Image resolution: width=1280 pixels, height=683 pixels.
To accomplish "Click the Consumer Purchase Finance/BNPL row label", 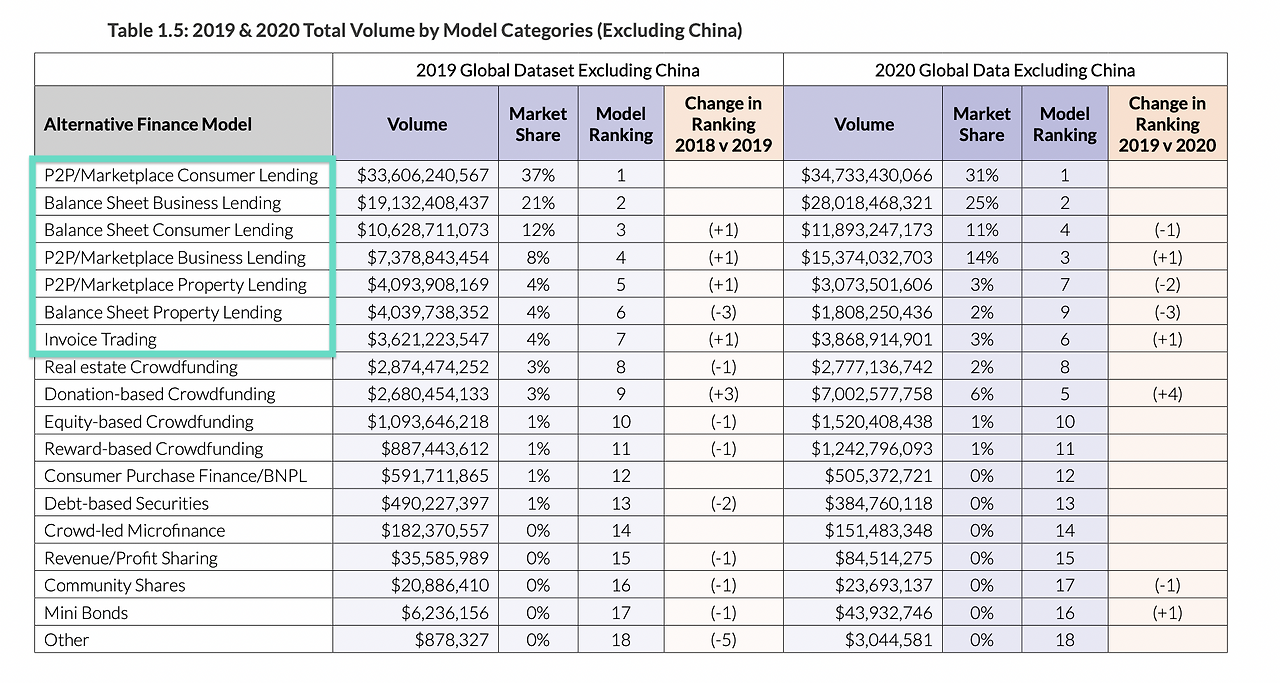I will [175, 476].
